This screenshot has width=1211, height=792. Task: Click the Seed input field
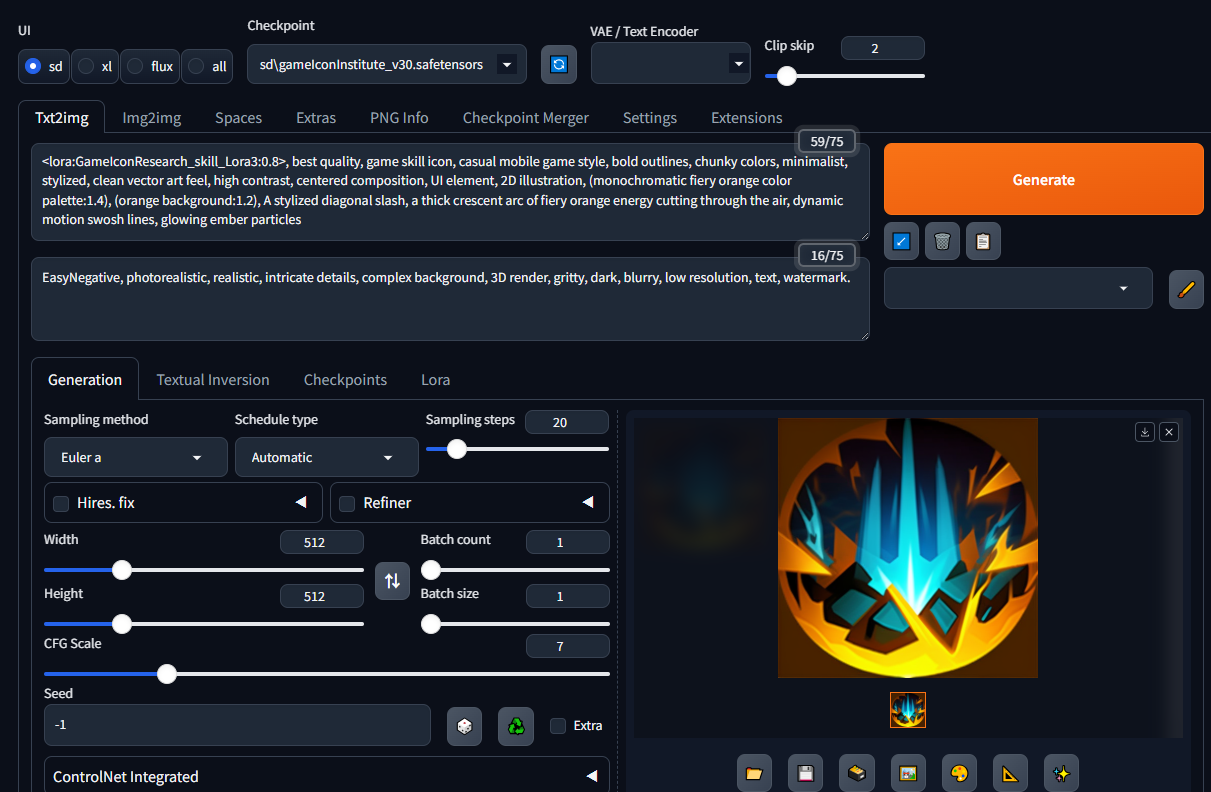(x=237, y=725)
